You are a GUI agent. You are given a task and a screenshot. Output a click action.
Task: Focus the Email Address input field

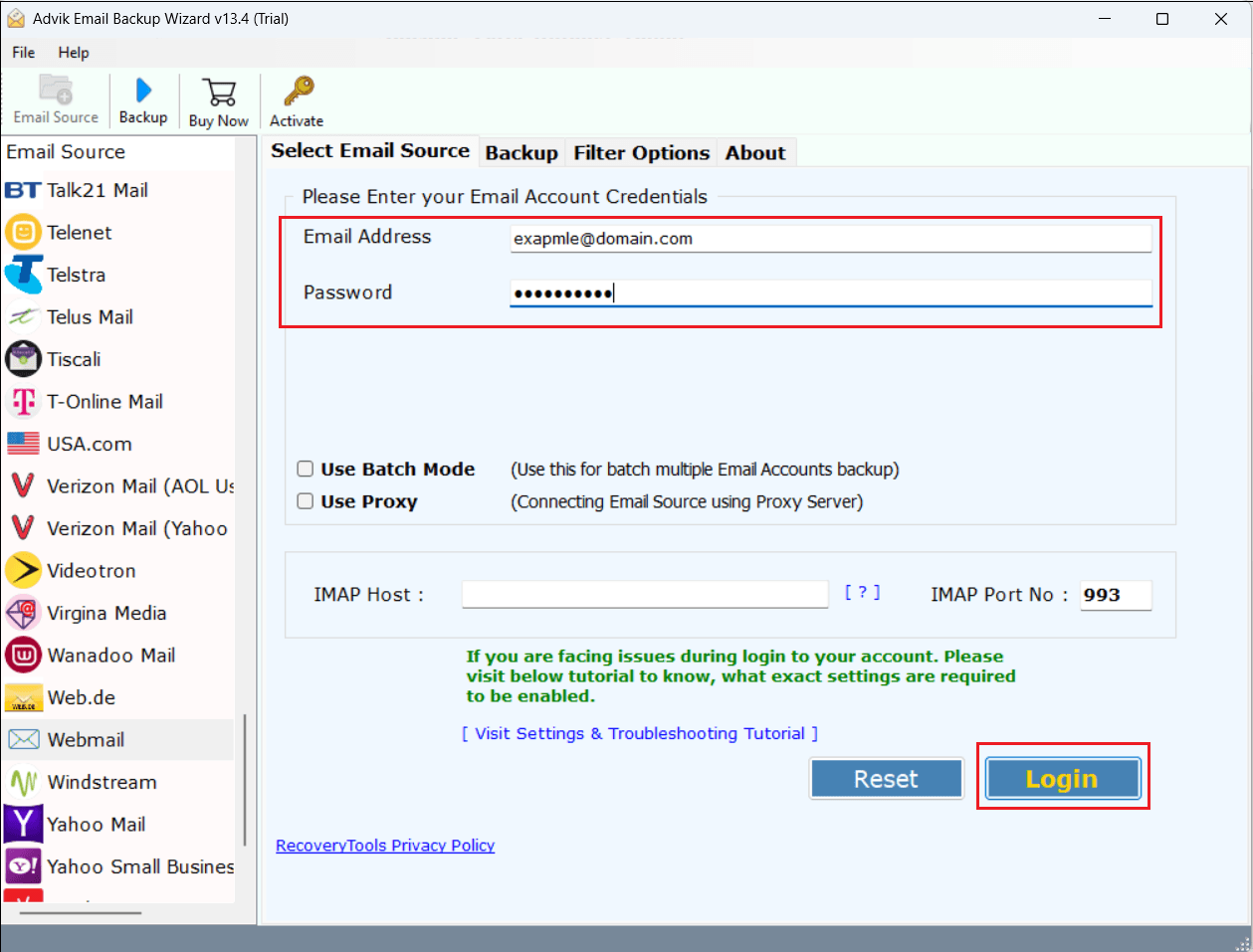(831, 239)
